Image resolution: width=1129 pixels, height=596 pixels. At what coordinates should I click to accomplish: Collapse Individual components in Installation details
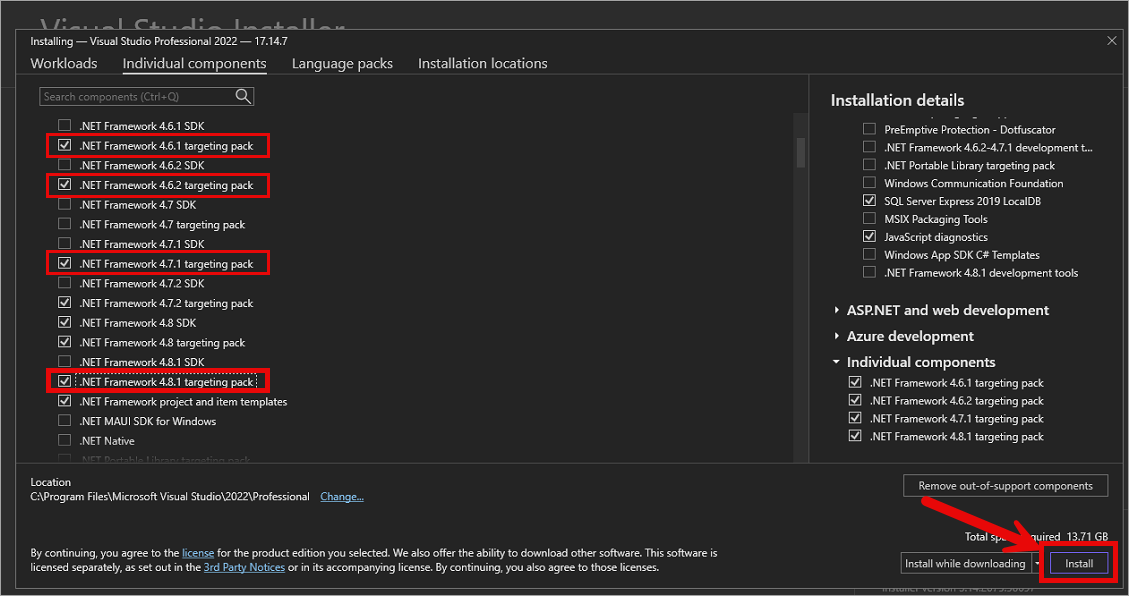836,362
